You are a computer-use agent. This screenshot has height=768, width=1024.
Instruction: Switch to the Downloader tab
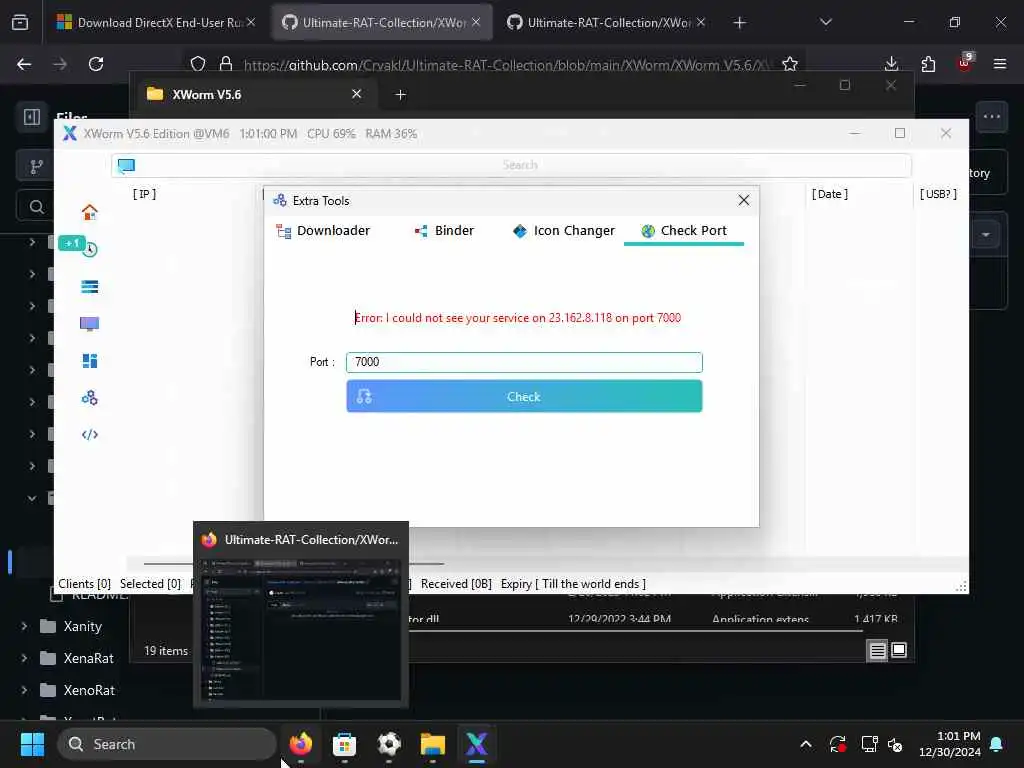(323, 231)
